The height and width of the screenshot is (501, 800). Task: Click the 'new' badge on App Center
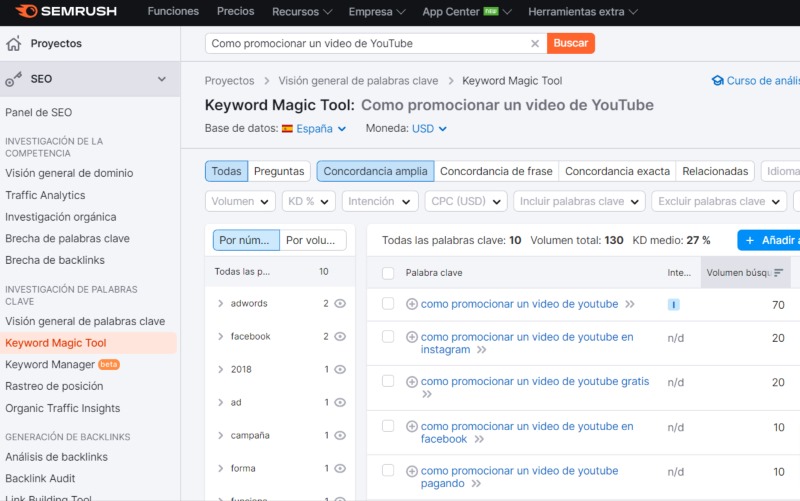click(x=491, y=11)
